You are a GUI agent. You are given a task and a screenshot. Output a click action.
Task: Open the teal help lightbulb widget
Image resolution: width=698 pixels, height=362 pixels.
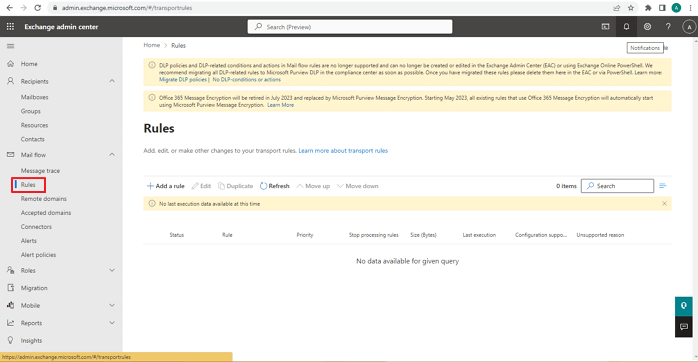click(684, 306)
